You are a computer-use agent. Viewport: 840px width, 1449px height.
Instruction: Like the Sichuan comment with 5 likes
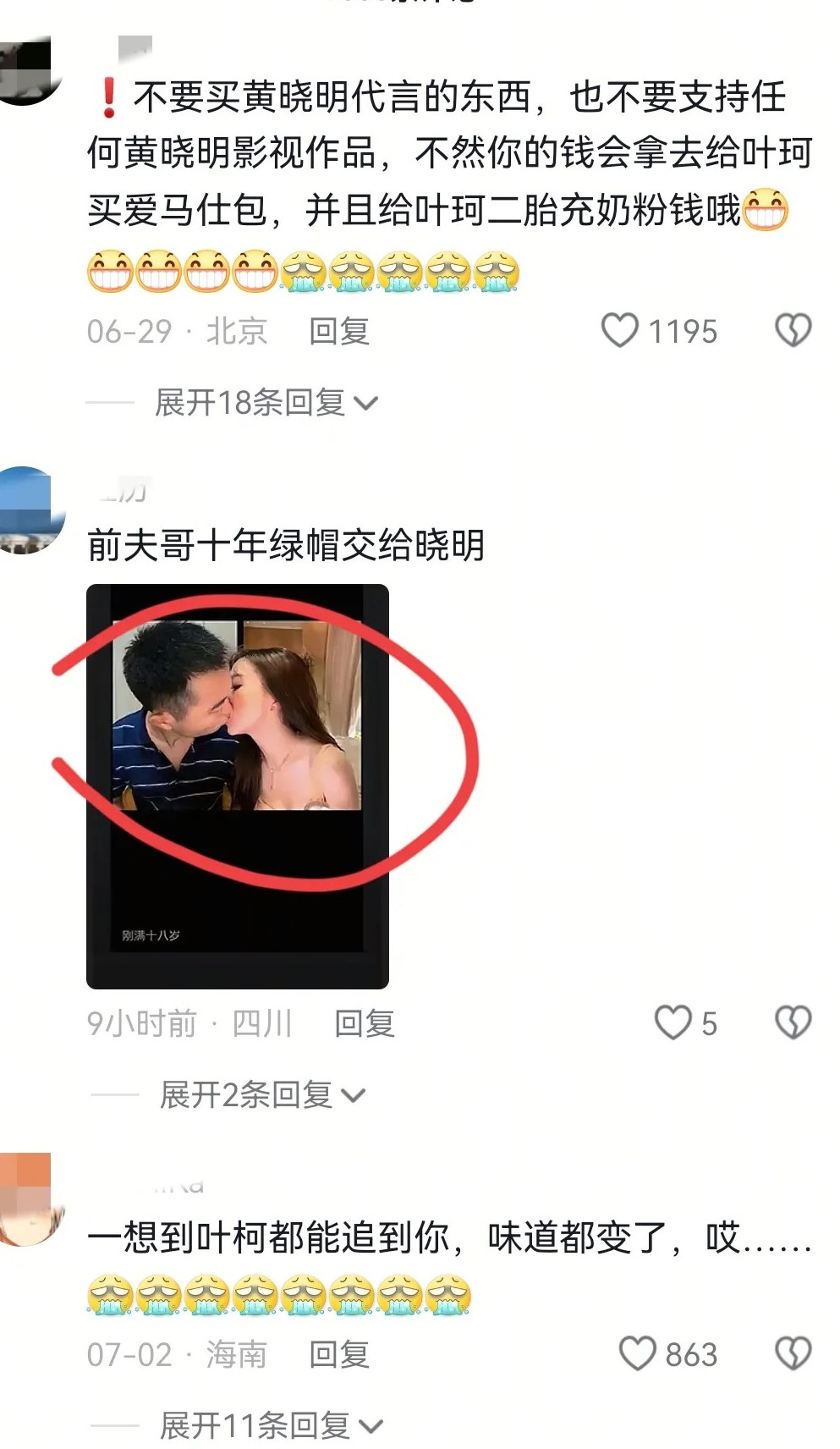click(x=673, y=1022)
